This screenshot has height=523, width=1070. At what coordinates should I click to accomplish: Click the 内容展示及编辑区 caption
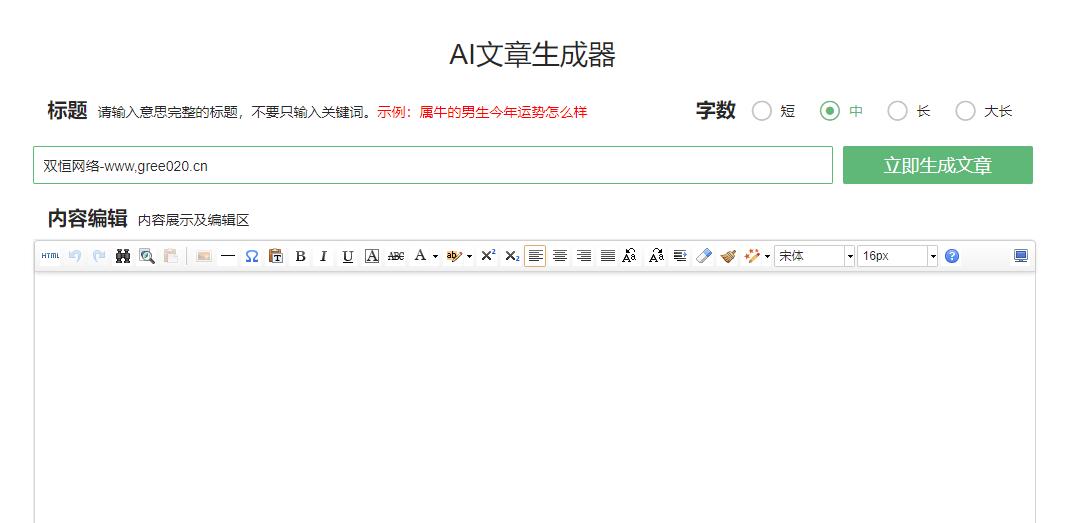coord(194,221)
